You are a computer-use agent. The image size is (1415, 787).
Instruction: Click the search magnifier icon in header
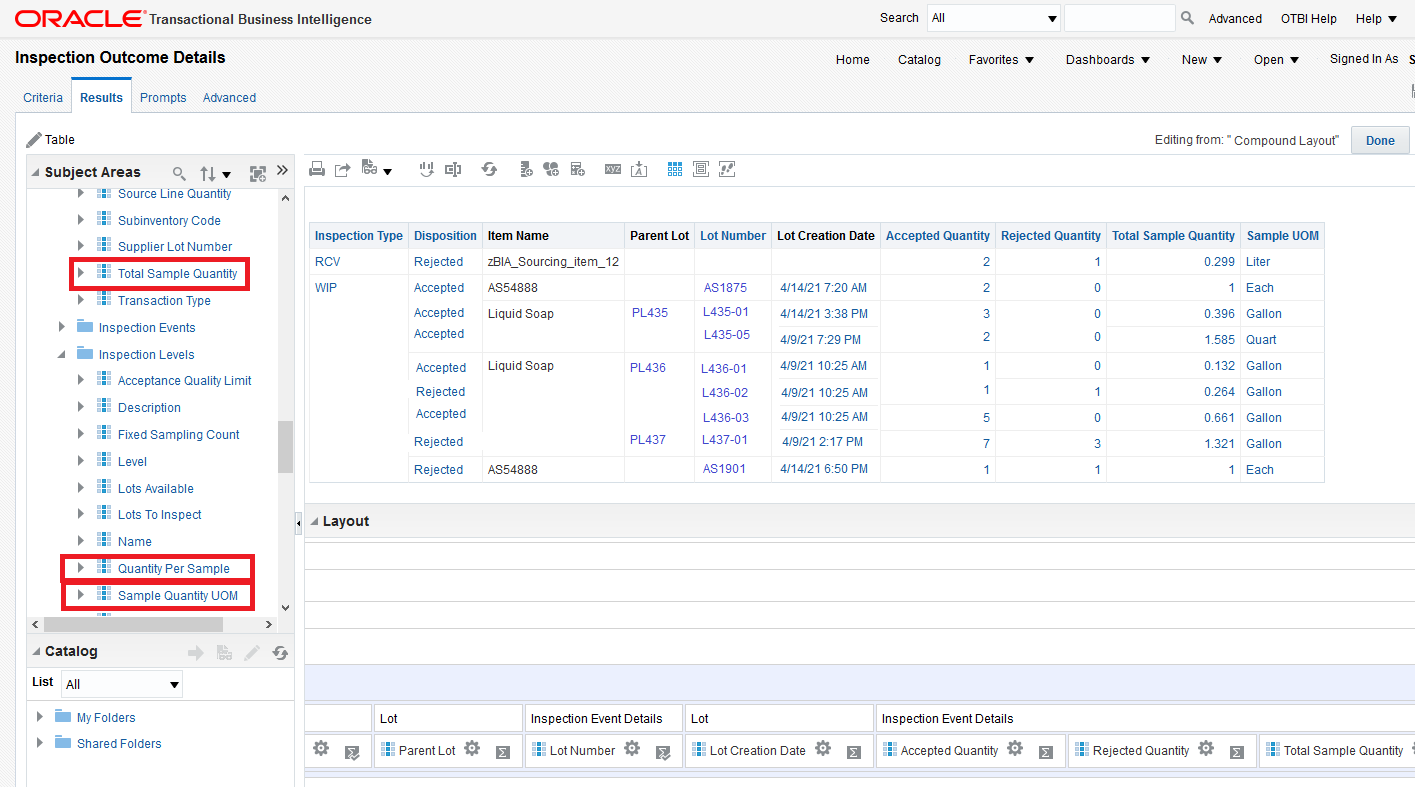click(1187, 18)
